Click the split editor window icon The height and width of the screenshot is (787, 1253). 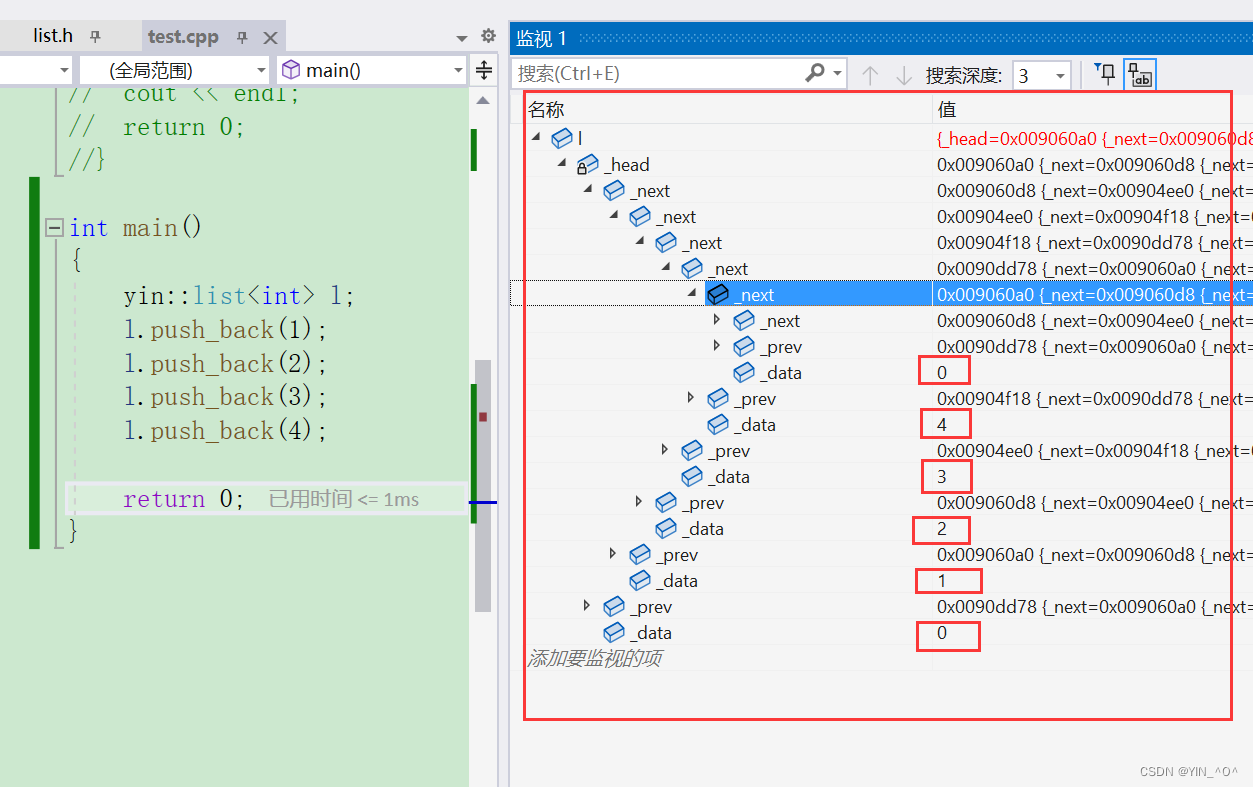point(484,70)
